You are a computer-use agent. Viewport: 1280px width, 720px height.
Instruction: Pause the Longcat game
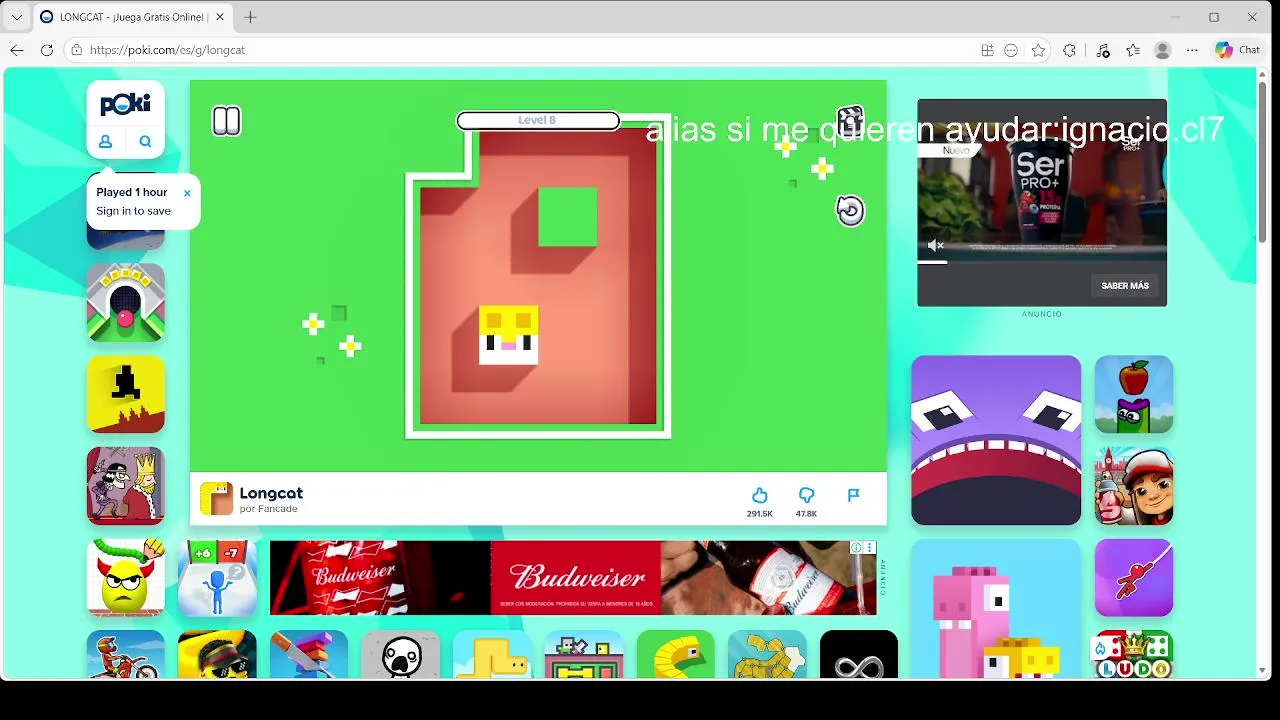click(x=227, y=122)
